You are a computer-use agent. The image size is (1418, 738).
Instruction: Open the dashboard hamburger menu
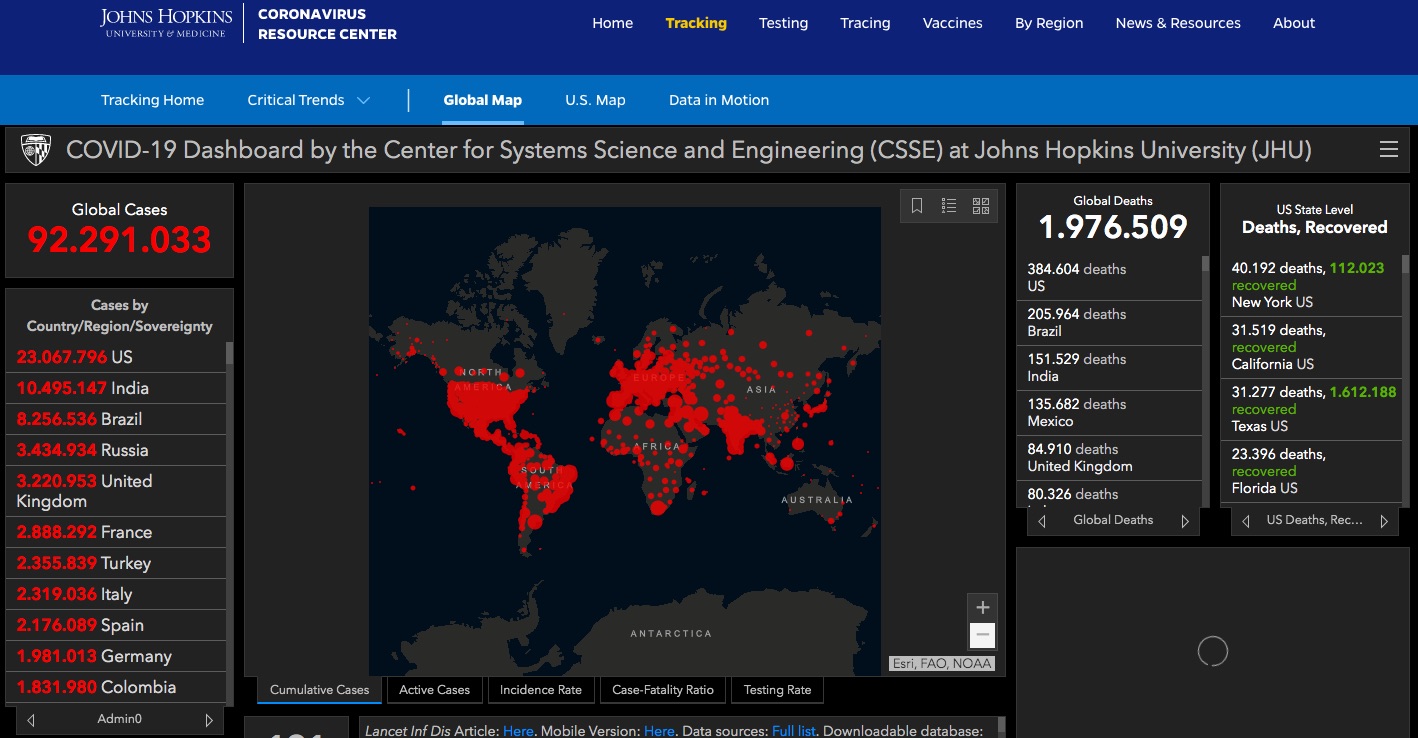(1388, 150)
